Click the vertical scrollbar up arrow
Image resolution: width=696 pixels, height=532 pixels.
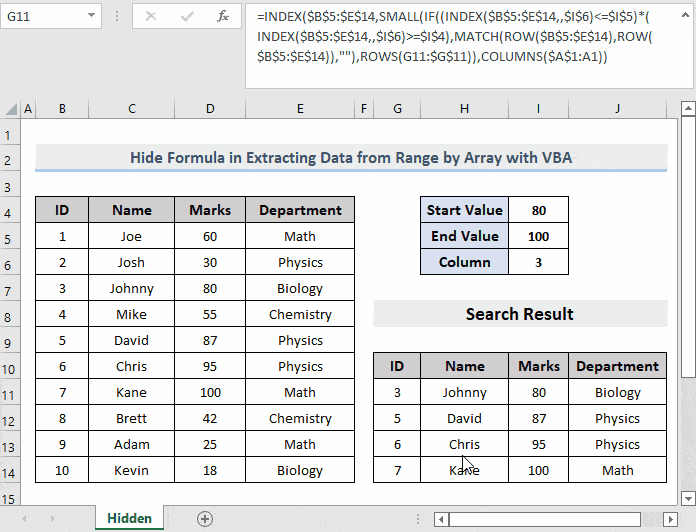pos(688,108)
